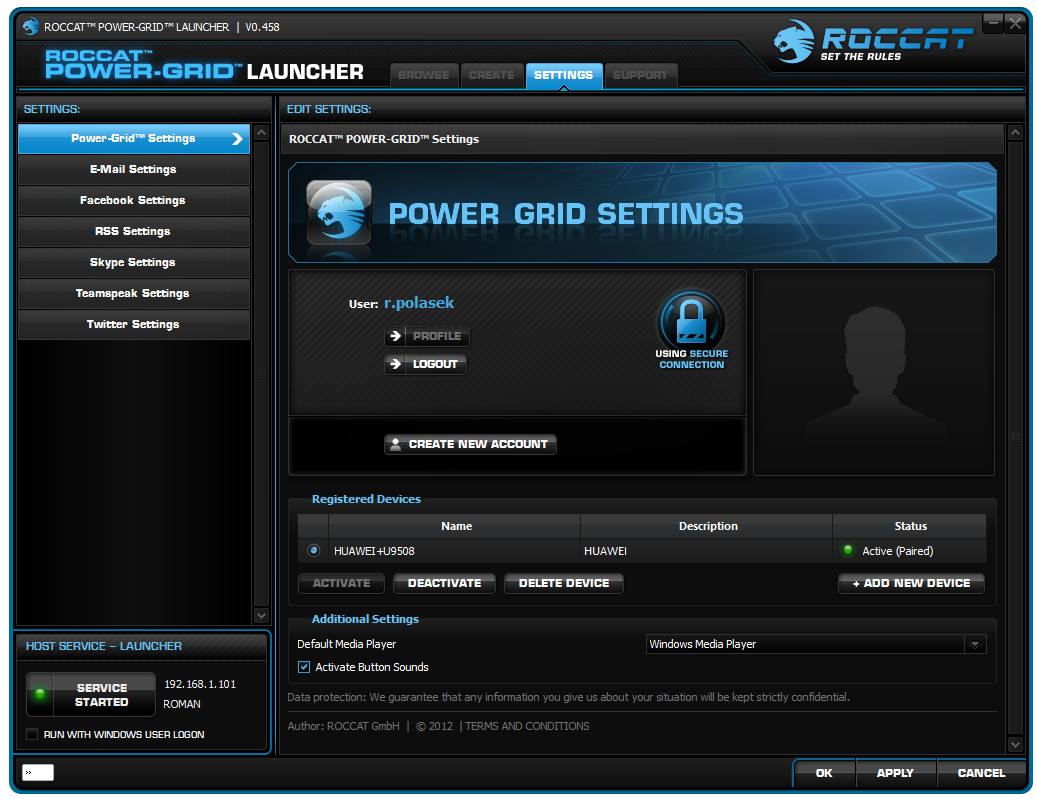
Task: Click the IP address 192.168.1.101
Action: click(200, 684)
